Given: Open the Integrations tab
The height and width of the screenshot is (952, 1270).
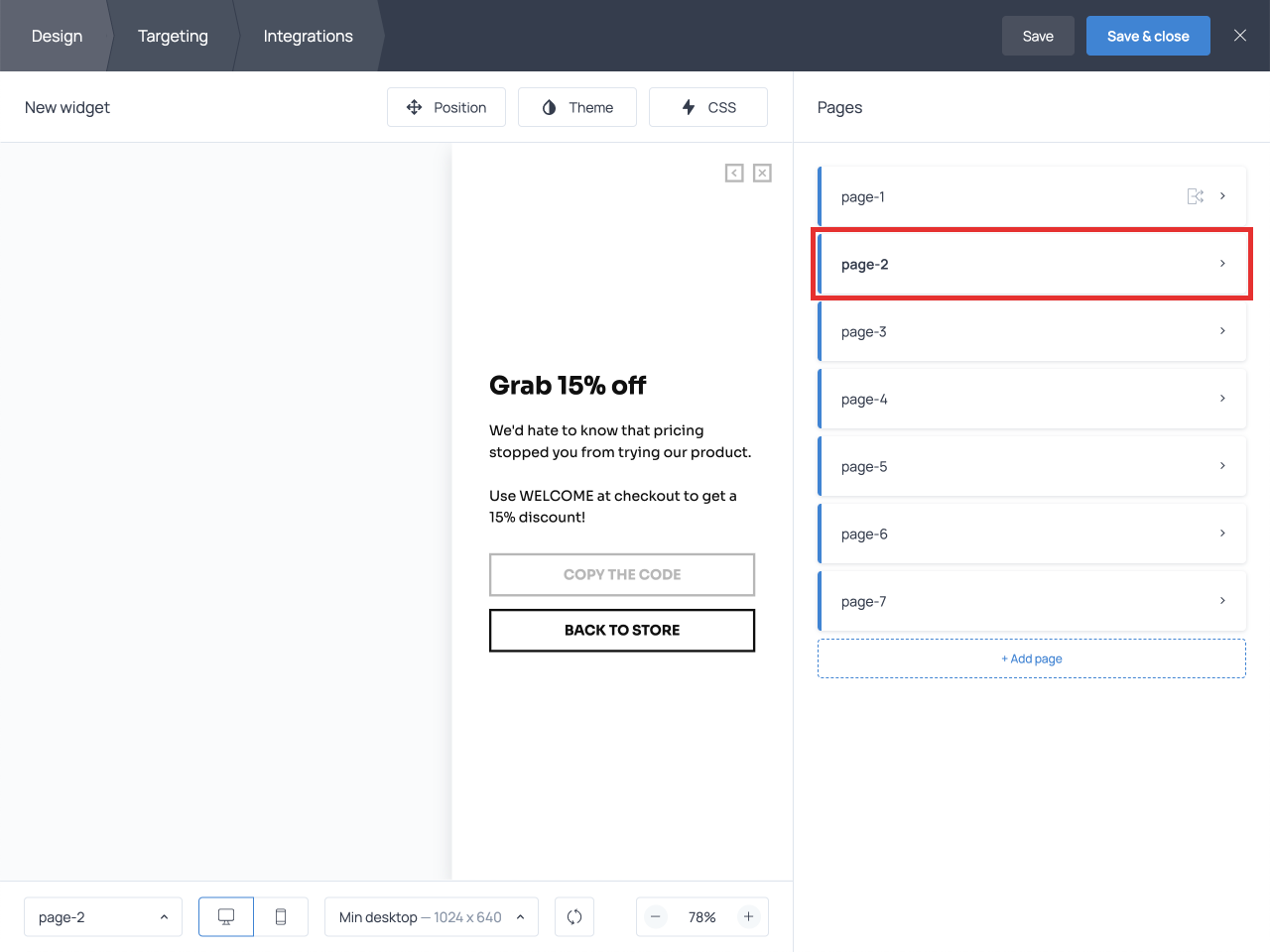Looking at the screenshot, I should 308,36.
